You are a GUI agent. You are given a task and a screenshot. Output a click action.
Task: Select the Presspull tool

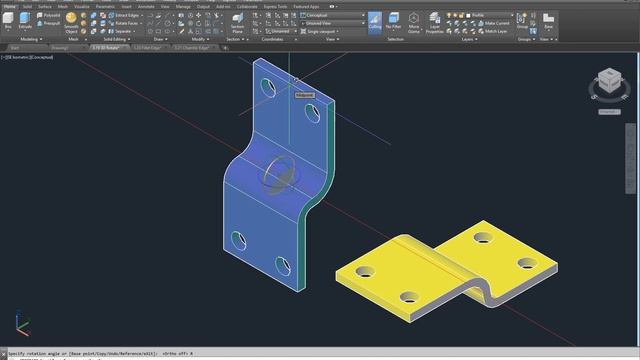(48, 23)
